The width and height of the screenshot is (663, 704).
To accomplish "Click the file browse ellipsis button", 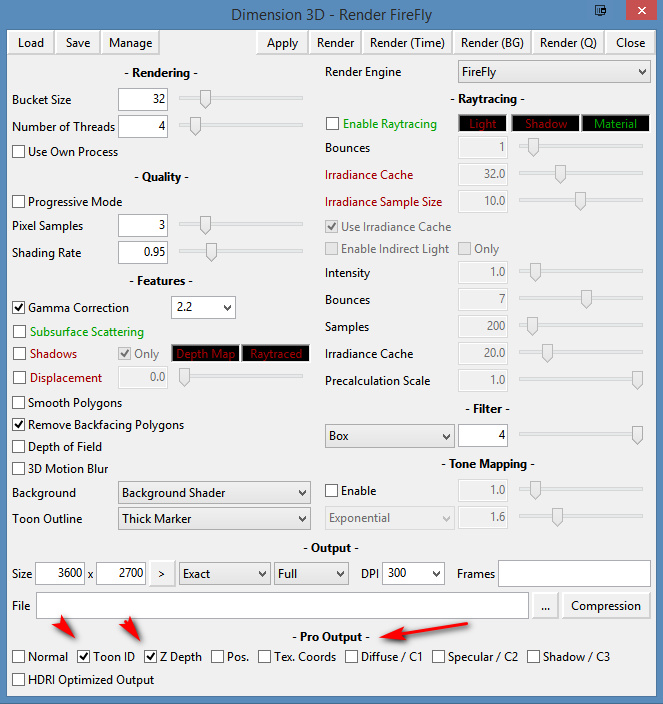I will [545, 605].
